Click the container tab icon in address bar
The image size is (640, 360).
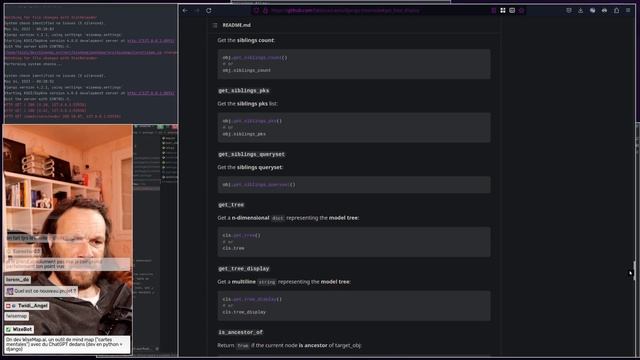pos(512,11)
